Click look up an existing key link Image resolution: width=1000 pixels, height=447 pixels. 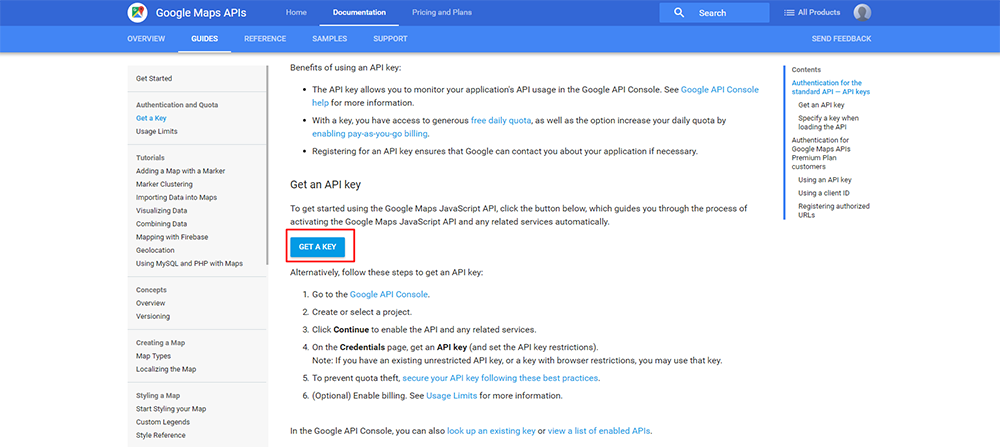tap(491, 431)
